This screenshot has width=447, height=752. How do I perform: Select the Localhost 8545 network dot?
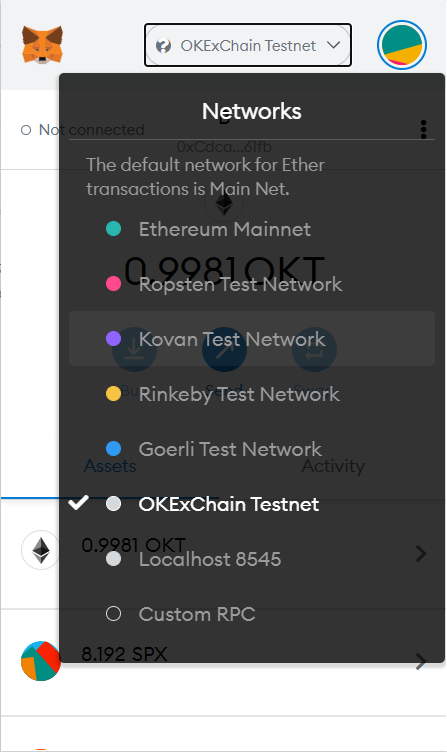coord(113,559)
